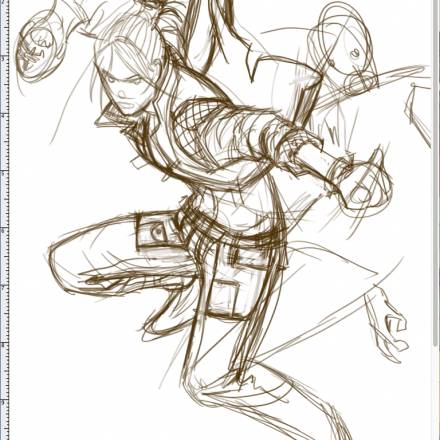Click the square belt pouch with the circle
This screenshot has width=440, height=440.
[x=157, y=231]
